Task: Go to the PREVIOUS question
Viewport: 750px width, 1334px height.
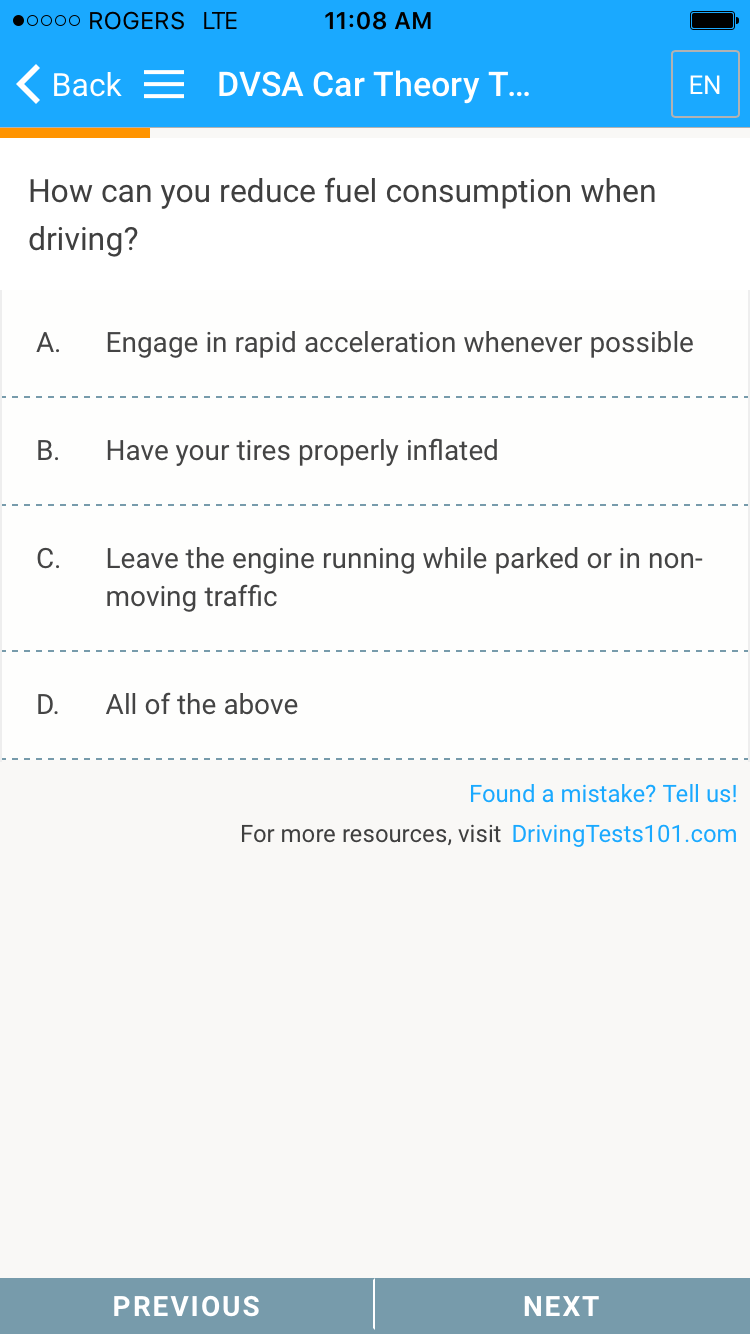Action: click(187, 1306)
